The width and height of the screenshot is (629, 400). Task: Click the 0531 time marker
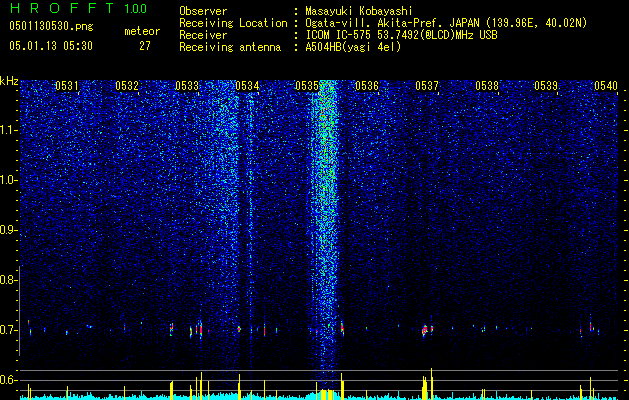point(67,86)
